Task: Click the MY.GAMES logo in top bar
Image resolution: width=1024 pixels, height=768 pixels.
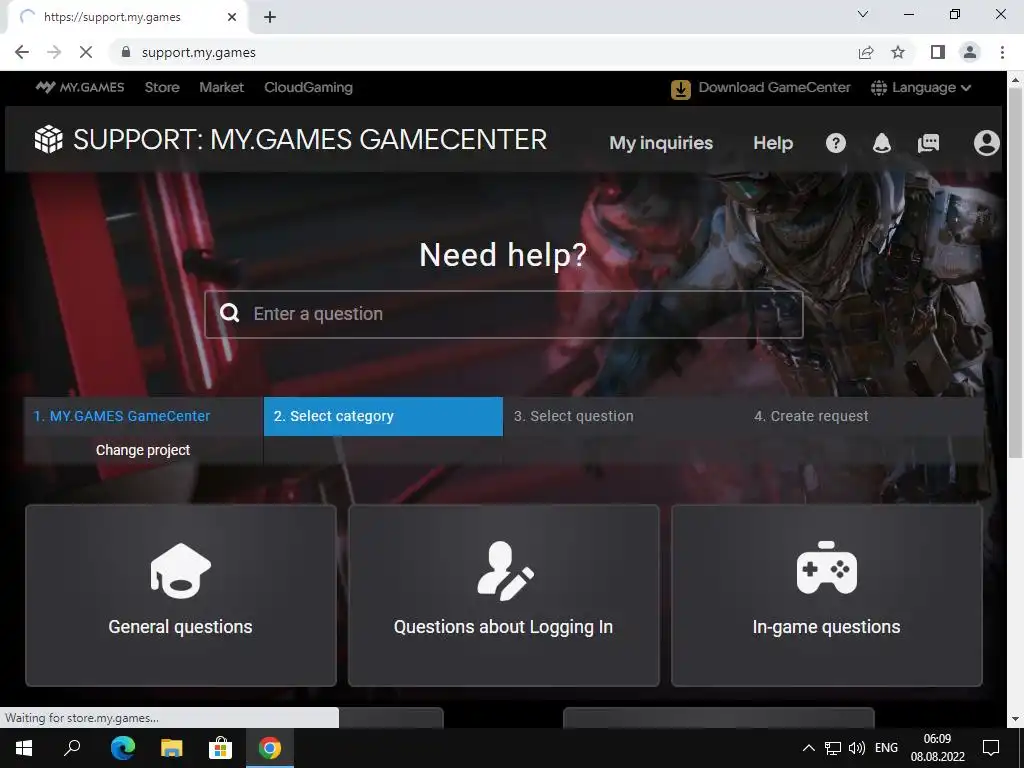Action: pyautogui.click(x=80, y=87)
